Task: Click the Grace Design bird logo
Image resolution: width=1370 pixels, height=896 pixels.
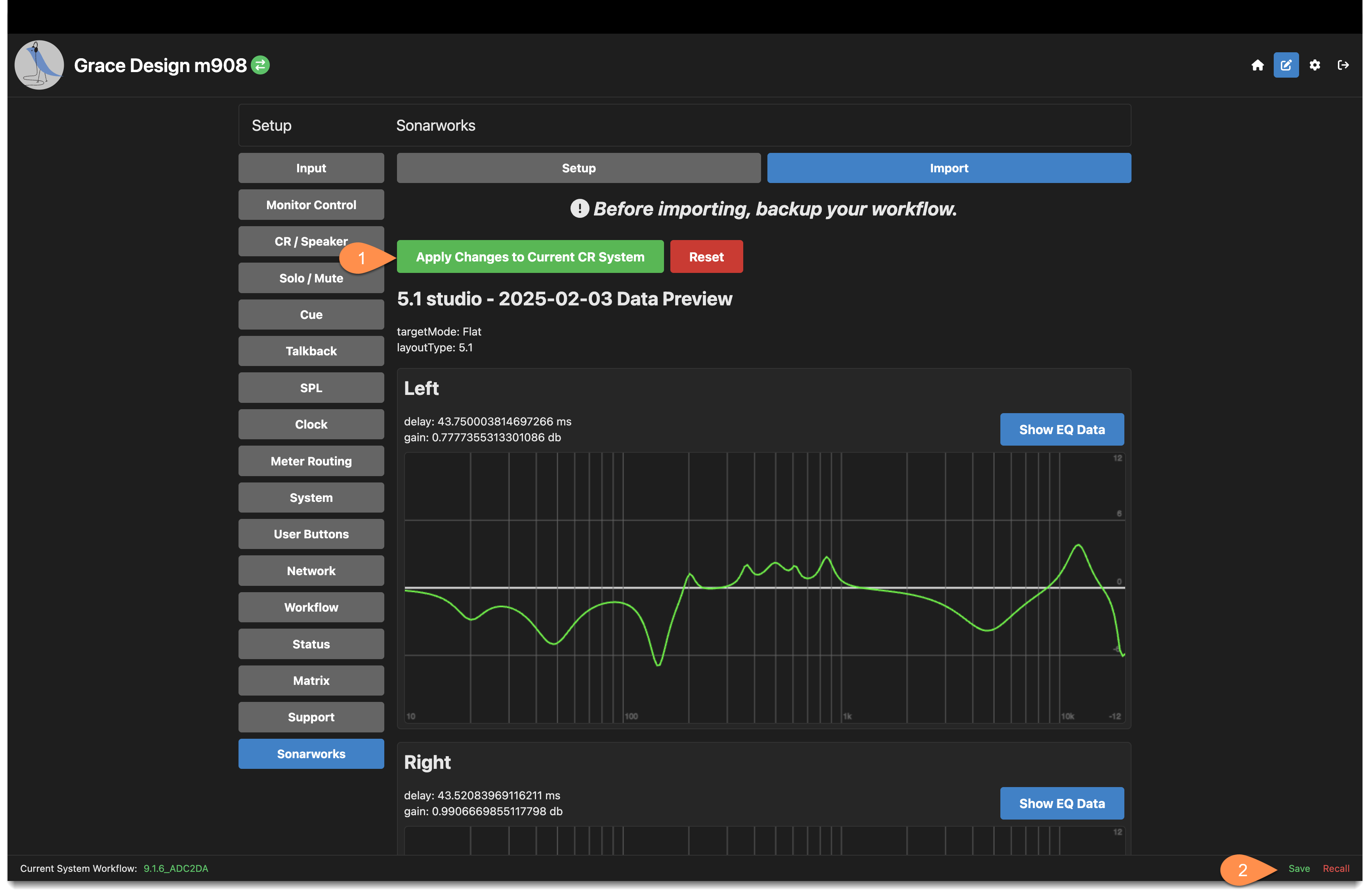Action: 38,65
